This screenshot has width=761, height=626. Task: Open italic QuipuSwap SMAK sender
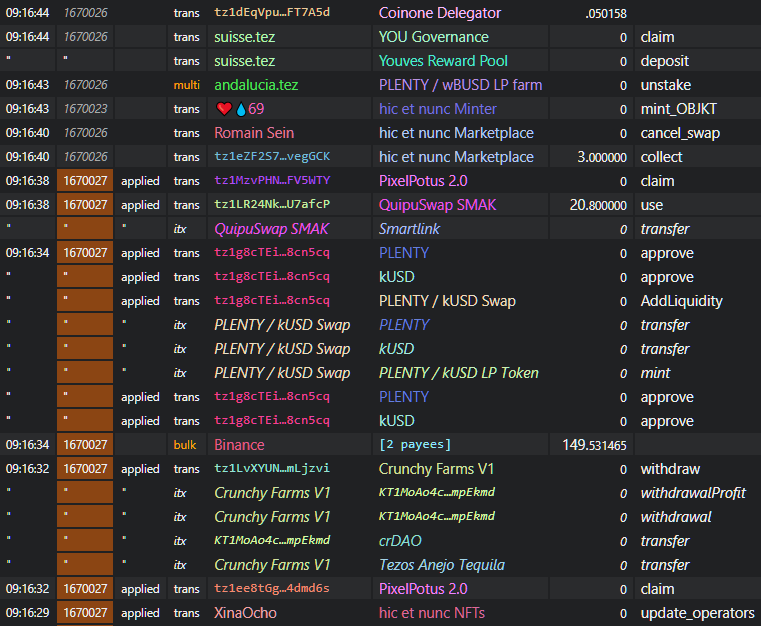pyautogui.click(x=271, y=229)
